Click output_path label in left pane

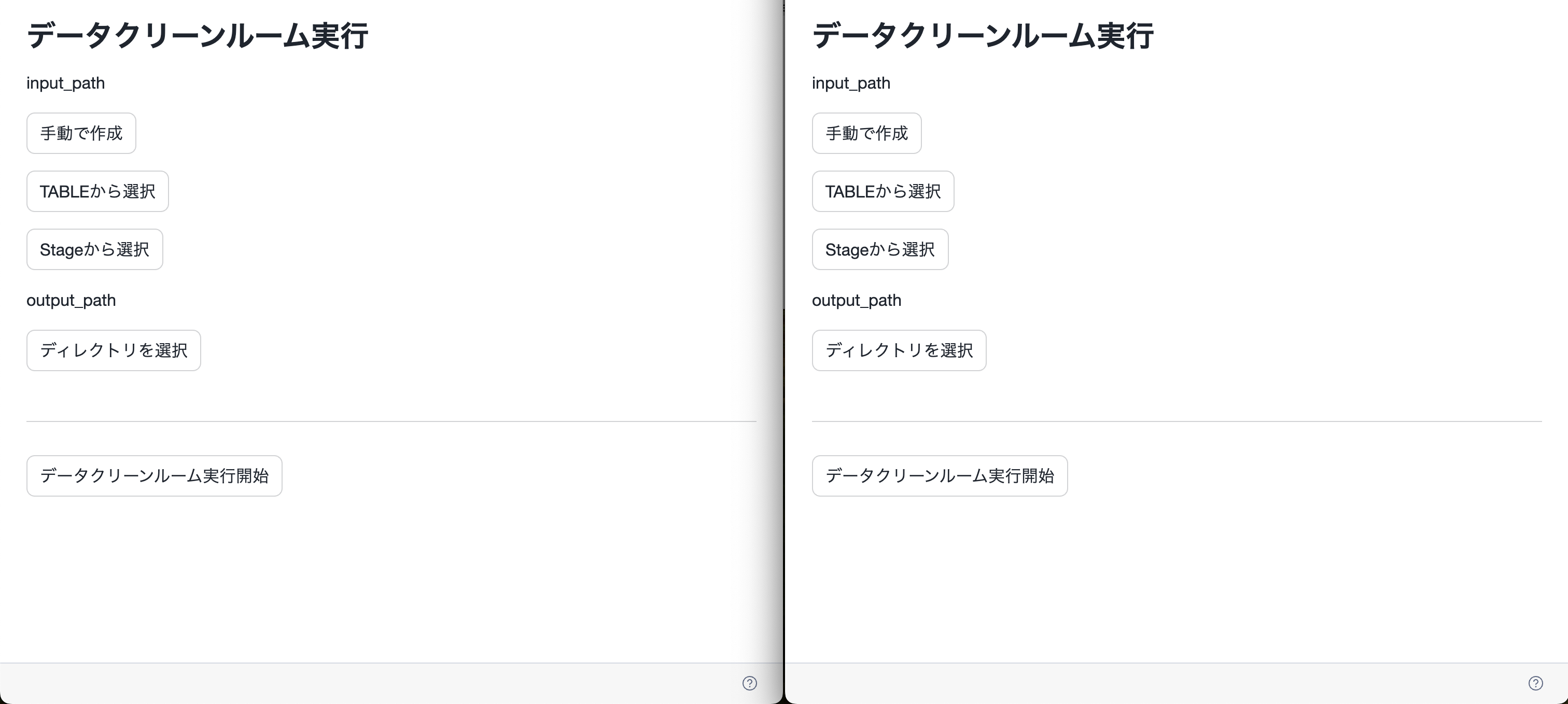pyautogui.click(x=71, y=301)
